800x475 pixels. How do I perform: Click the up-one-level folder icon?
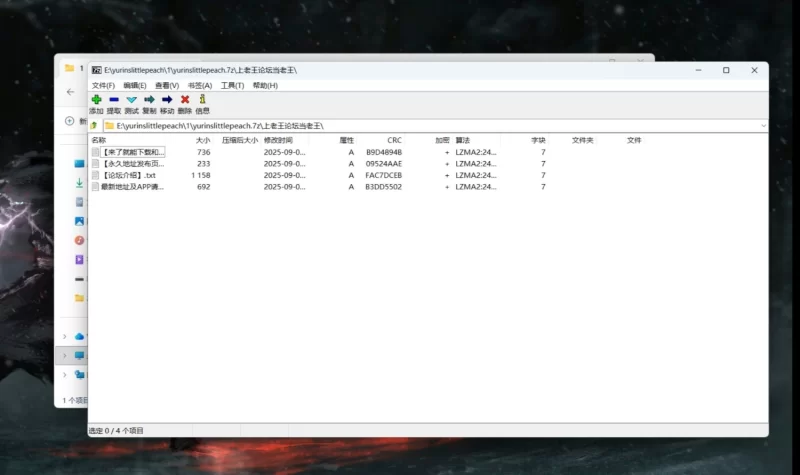[x=94, y=126]
